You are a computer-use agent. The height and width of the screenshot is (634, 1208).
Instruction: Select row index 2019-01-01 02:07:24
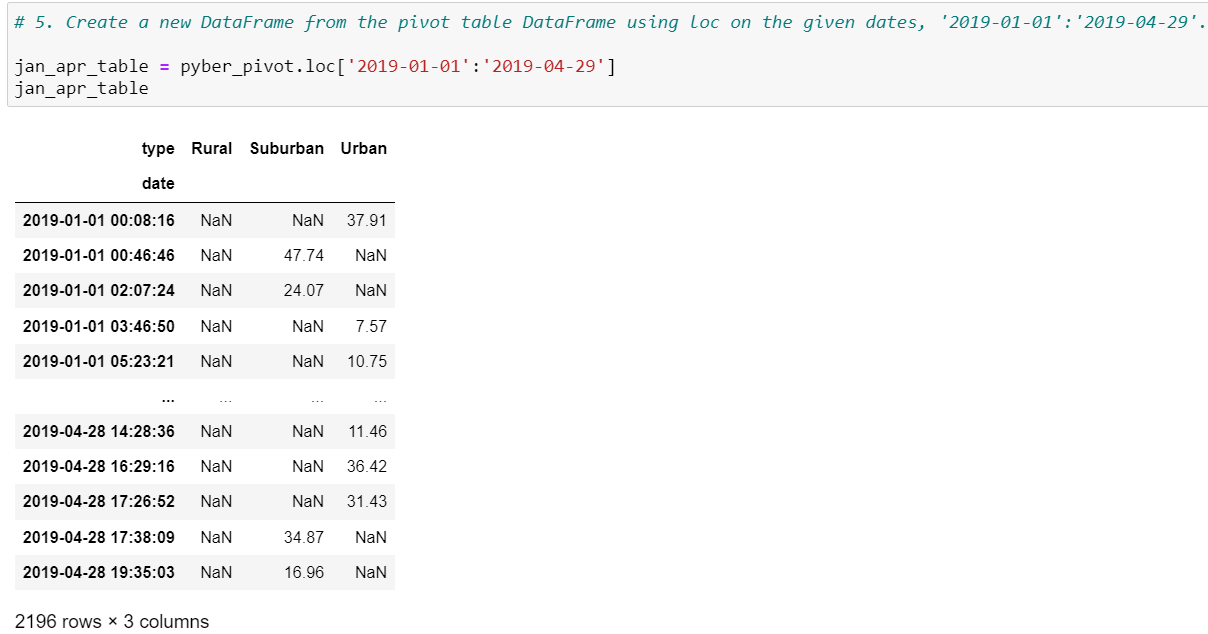click(x=99, y=290)
